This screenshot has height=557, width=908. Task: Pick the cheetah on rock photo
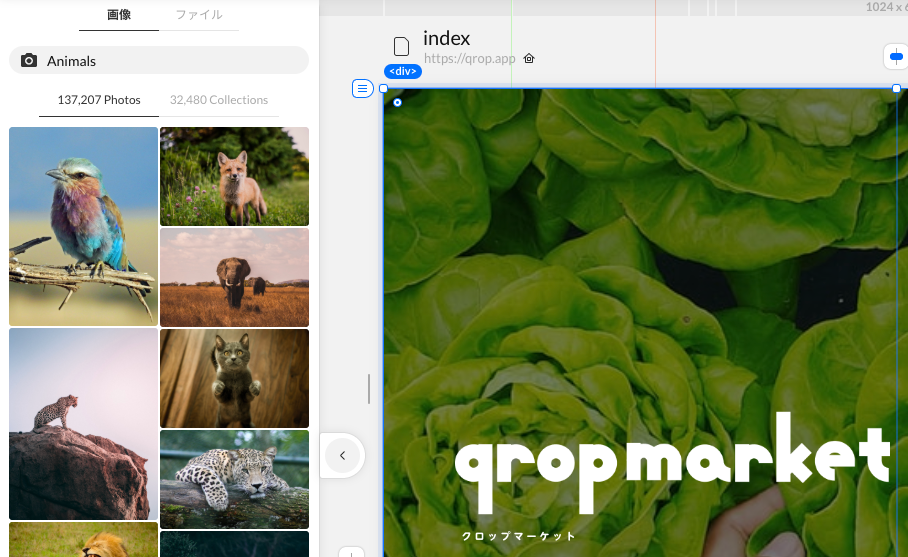[x=83, y=424]
